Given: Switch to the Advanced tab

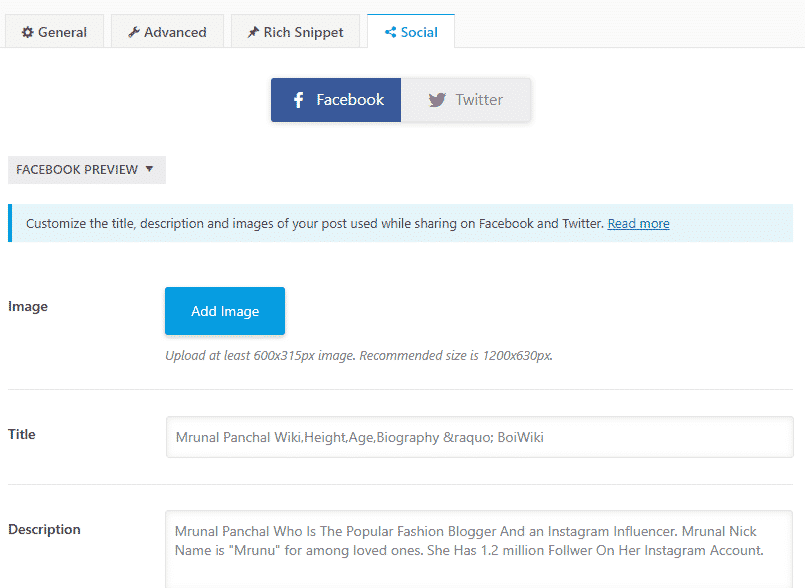Looking at the screenshot, I should (167, 32).
